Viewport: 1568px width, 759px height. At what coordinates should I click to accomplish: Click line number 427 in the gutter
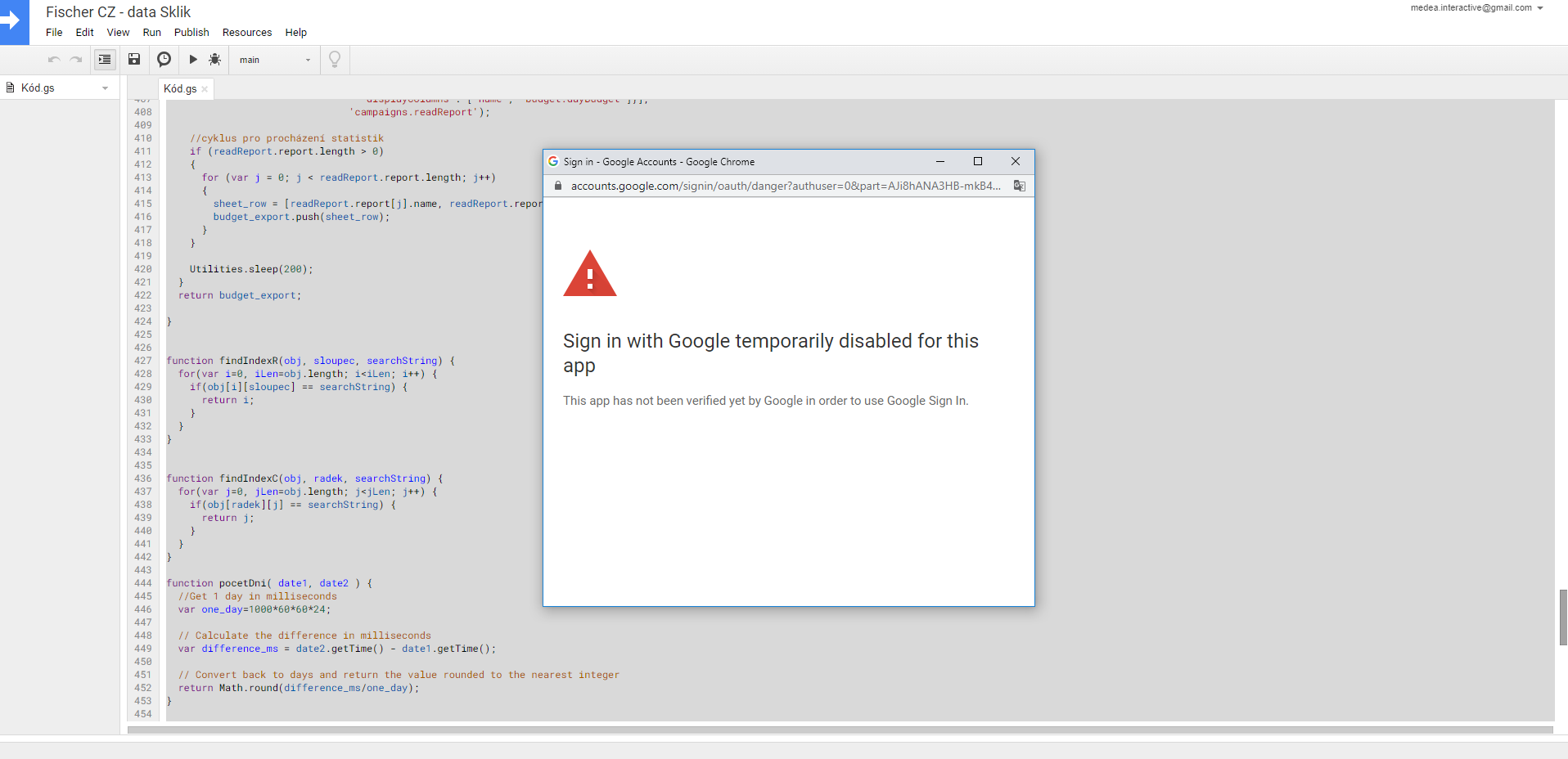click(x=143, y=361)
